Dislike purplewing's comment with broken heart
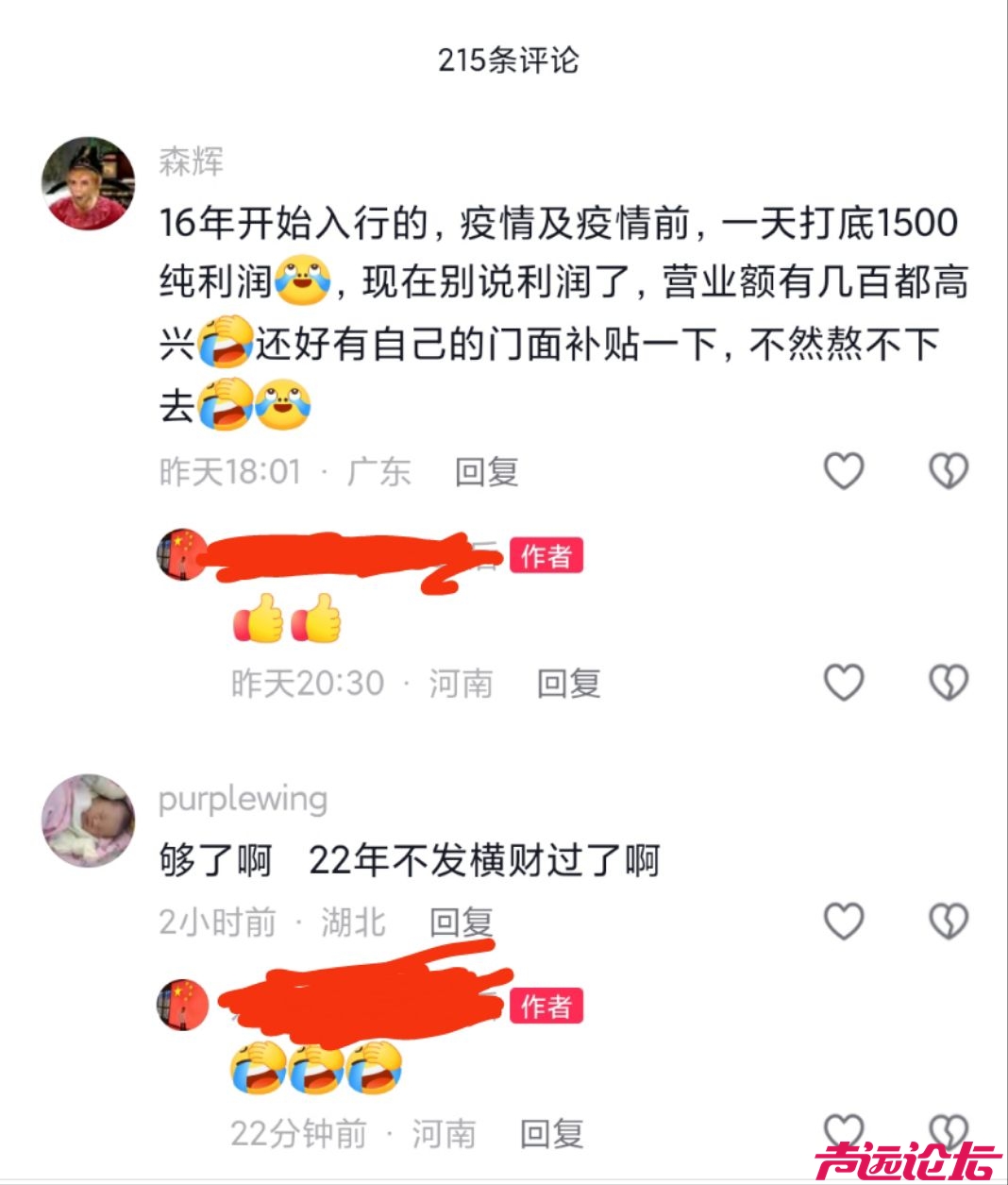The height and width of the screenshot is (1185, 1008). [949, 921]
